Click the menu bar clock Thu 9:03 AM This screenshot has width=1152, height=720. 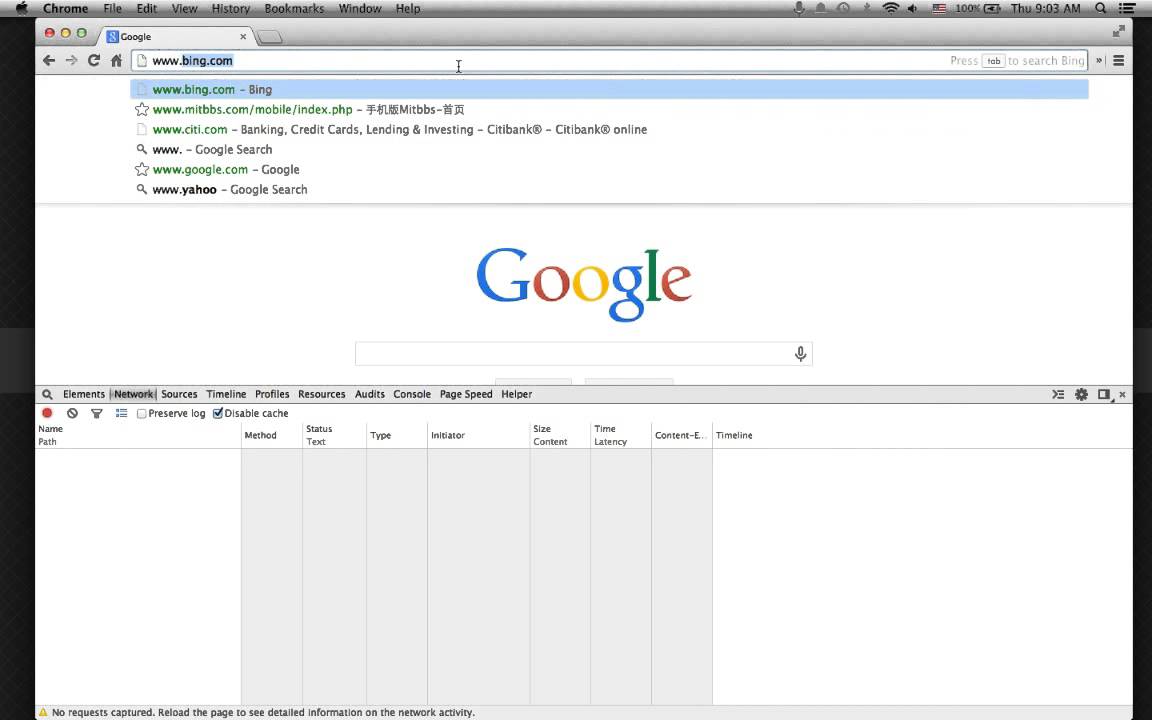[1045, 9]
